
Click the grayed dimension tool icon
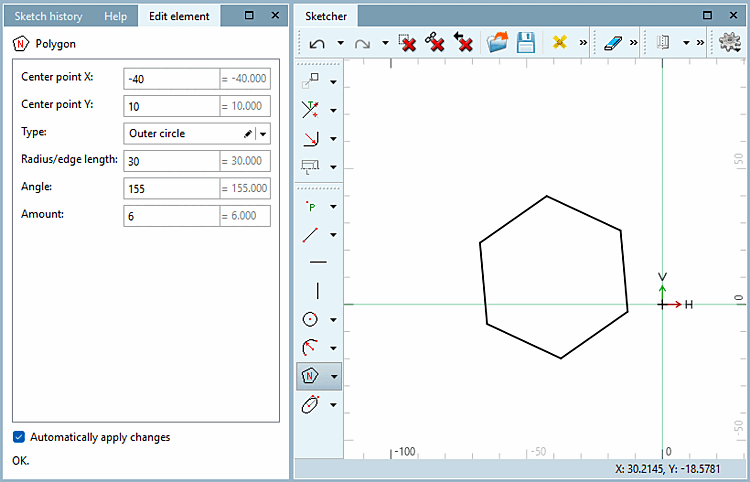pyautogui.click(x=310, y=166)
